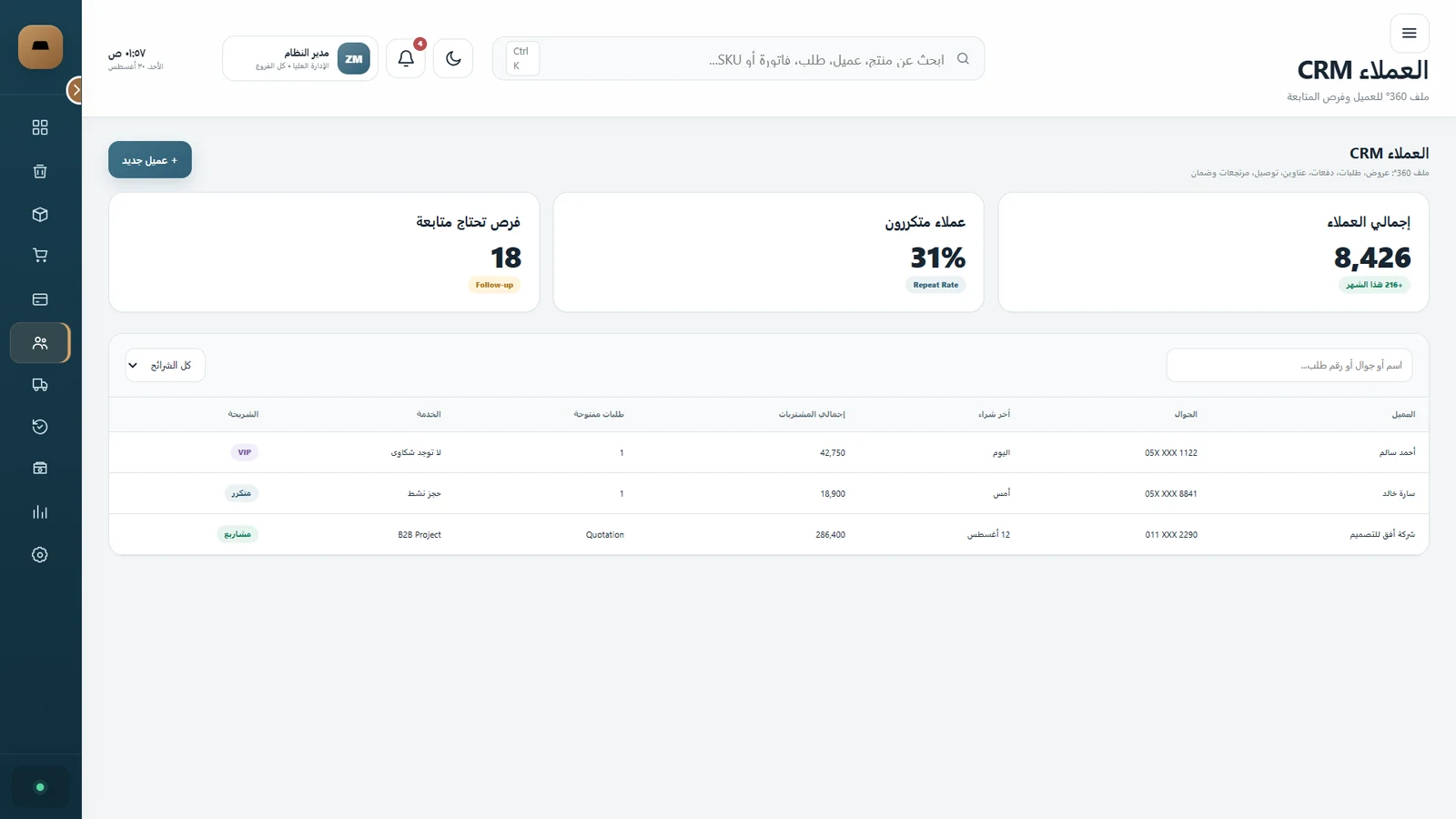Open the كل الشرائح segment dropdown
The width and height of the screenshot is (1456, 819).
coord(165,365)
